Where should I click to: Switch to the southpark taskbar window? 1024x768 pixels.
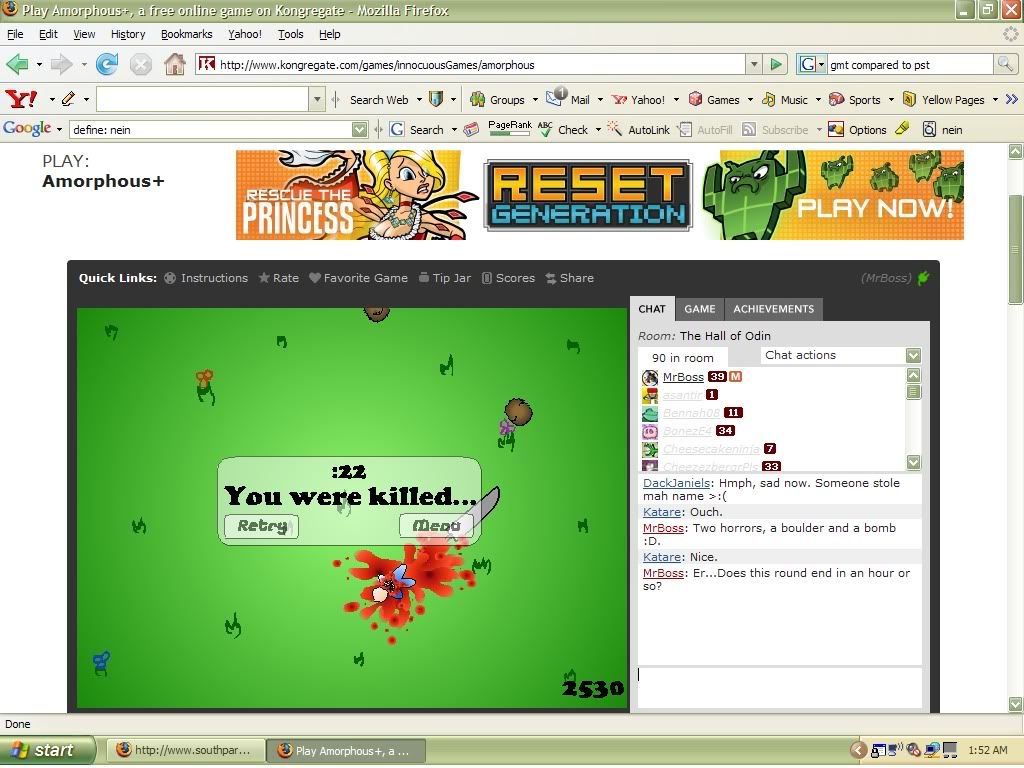(x=185, y=750)
